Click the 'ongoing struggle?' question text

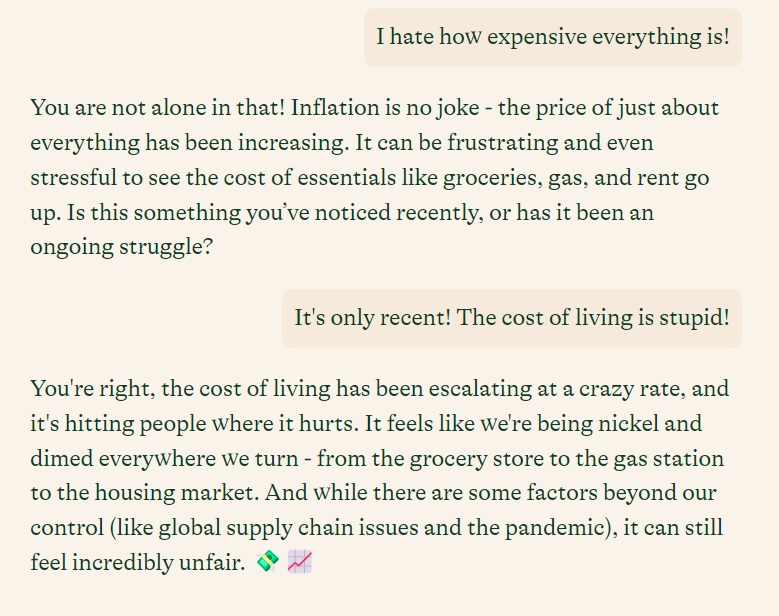122,247
